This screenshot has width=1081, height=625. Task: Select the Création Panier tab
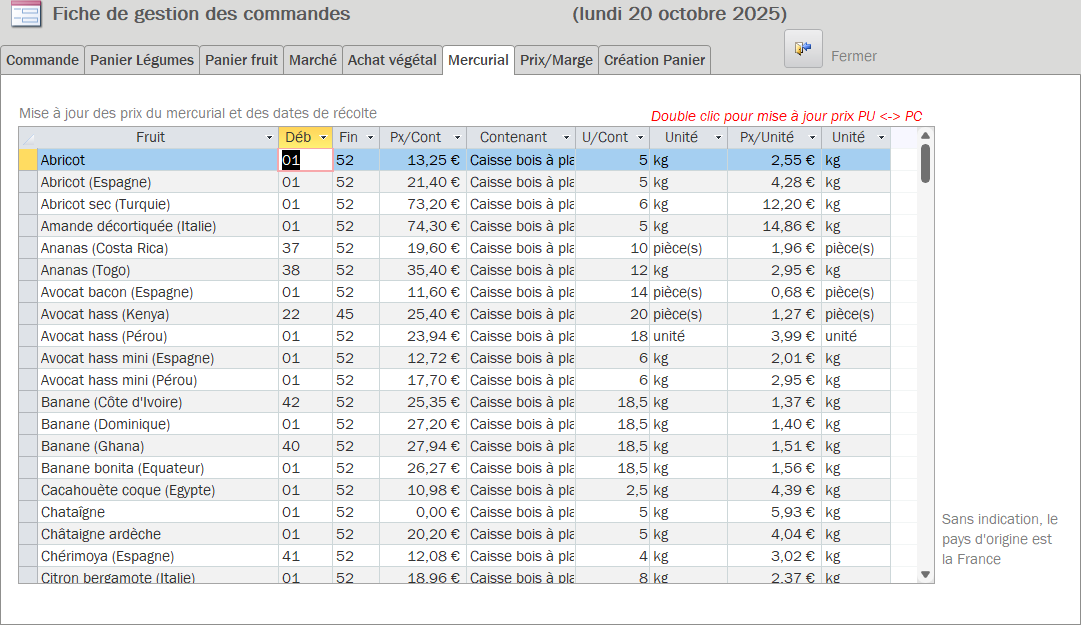pyautogui.click(x=655, y=60)
